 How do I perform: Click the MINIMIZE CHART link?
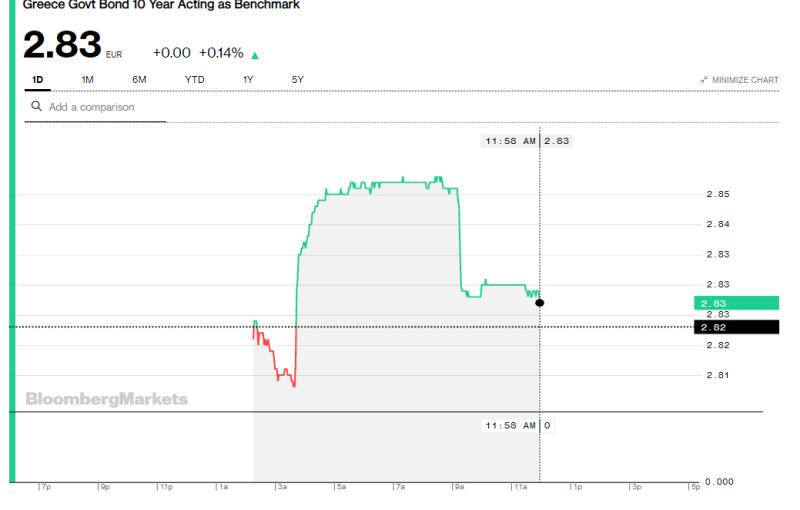[745, 80]
